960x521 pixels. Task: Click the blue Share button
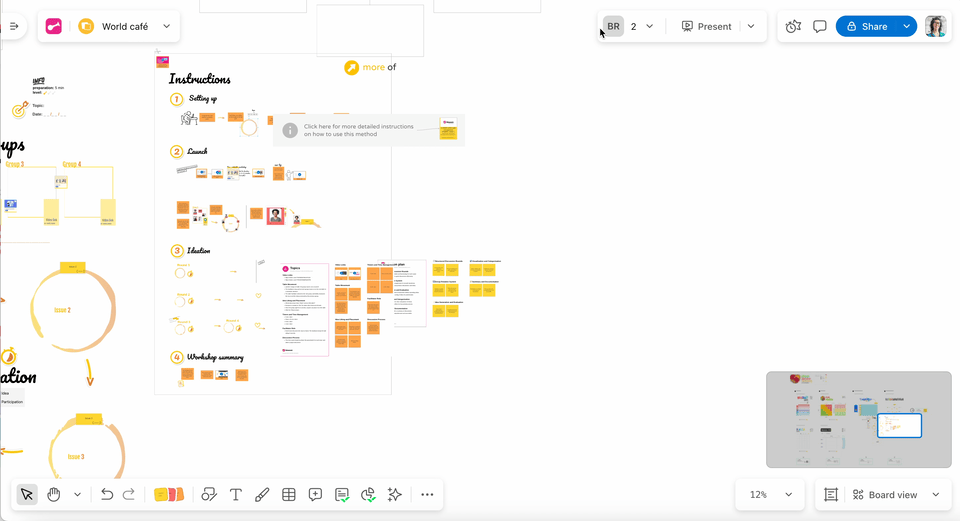pos(866,26)
